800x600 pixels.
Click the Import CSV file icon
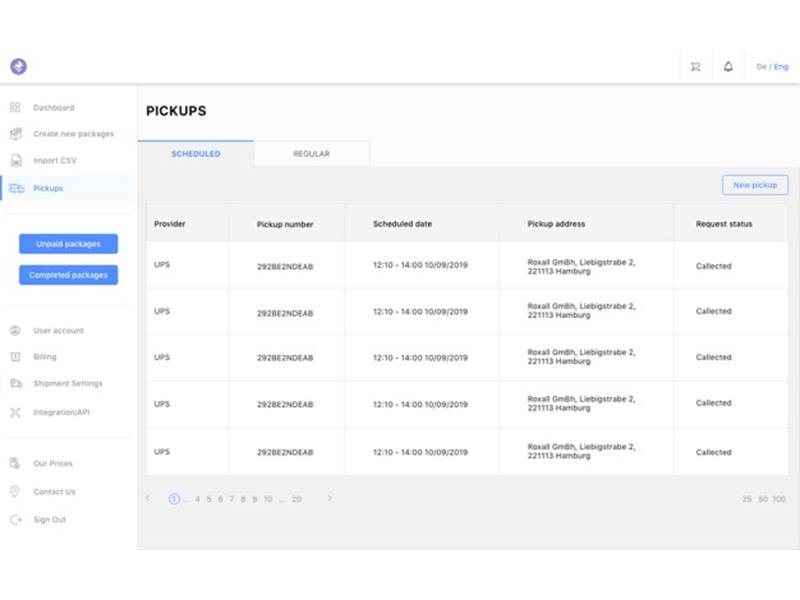15,160
